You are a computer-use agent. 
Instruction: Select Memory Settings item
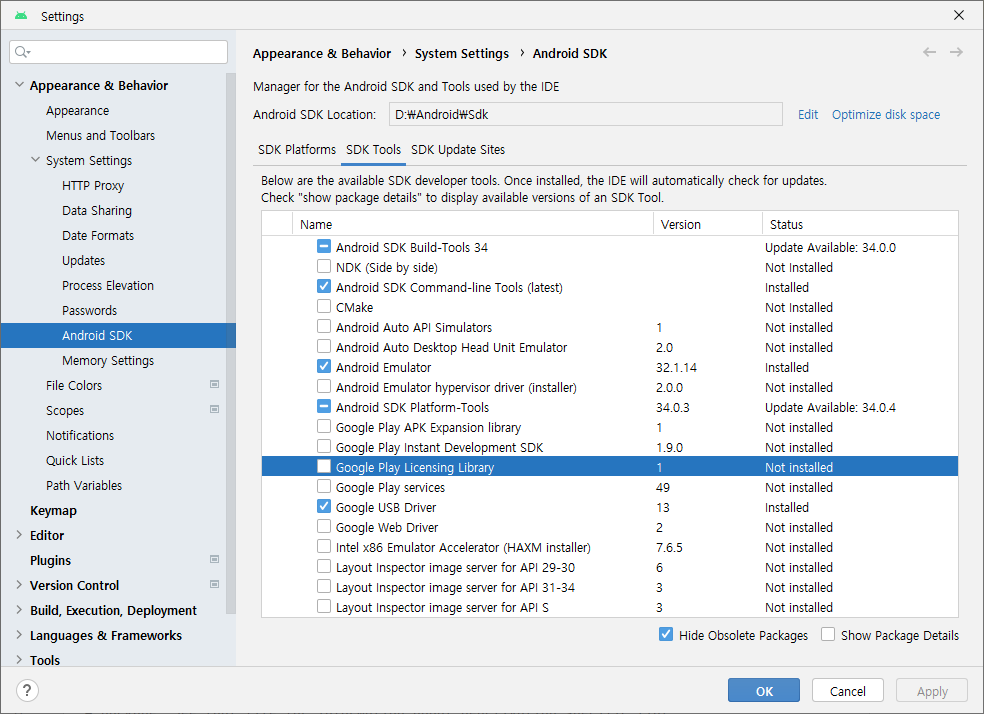pos(108,361)
